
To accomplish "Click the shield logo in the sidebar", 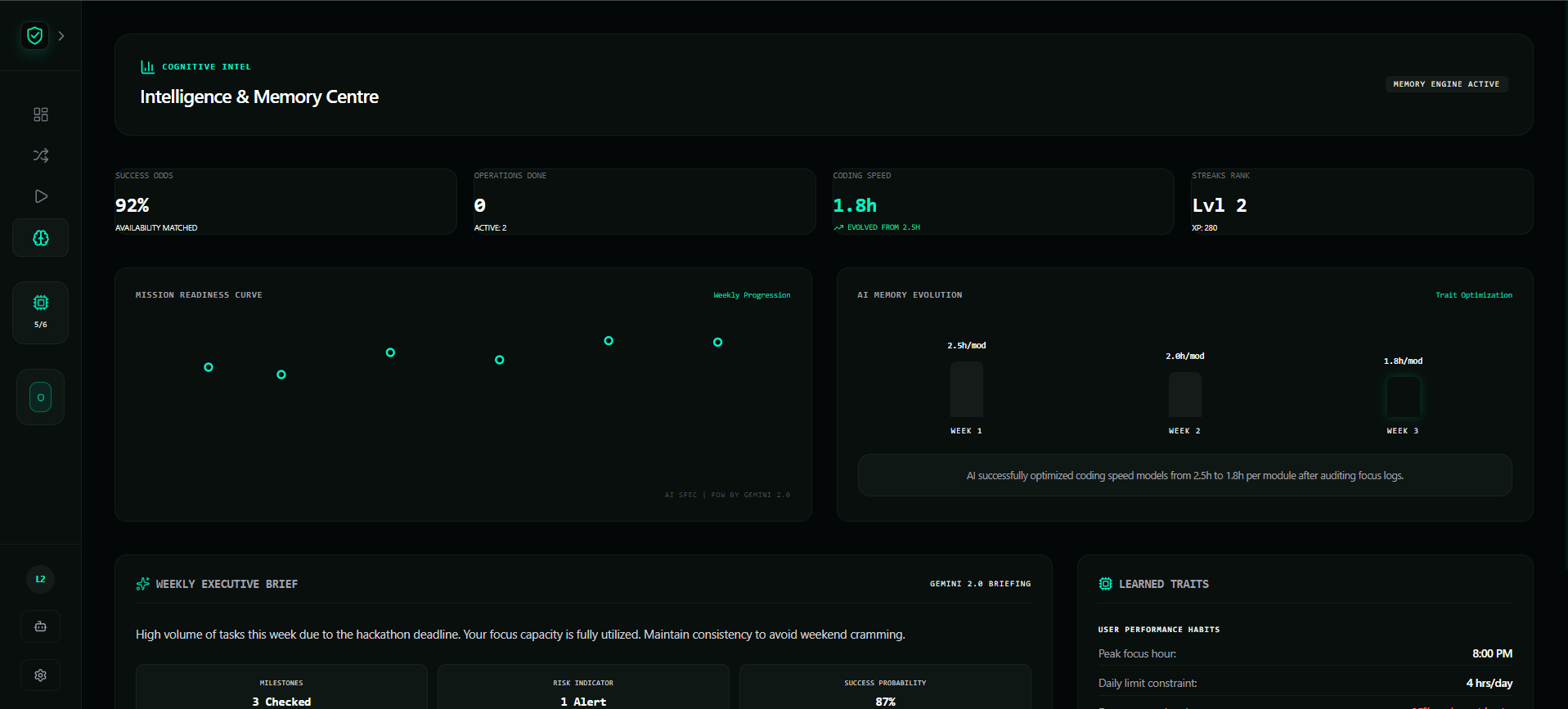I will pos(34,36).
